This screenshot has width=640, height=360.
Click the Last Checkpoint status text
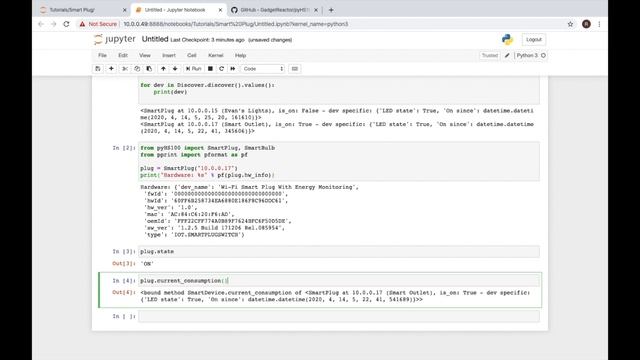click(x=207, y=40)
